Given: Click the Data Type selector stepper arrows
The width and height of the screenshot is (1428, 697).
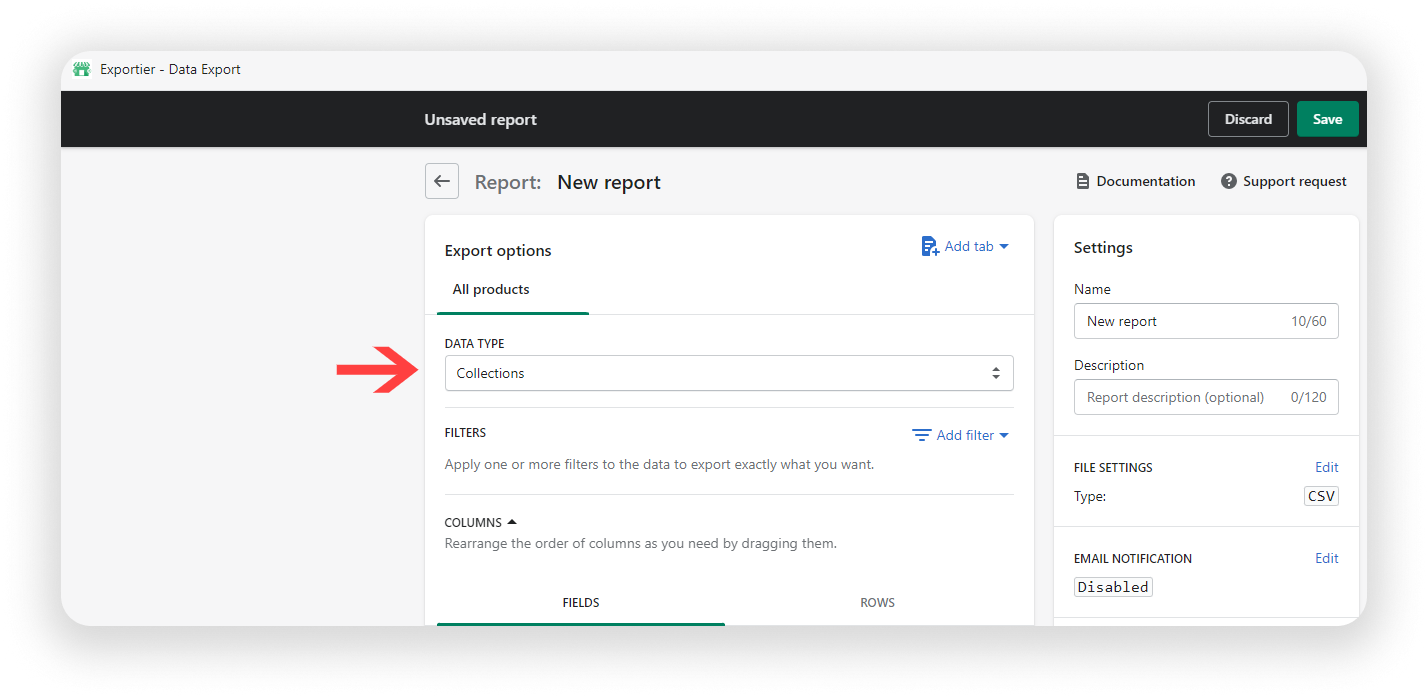Looking at the screenshot, I should pyautogui.click(x=996, y=372).
